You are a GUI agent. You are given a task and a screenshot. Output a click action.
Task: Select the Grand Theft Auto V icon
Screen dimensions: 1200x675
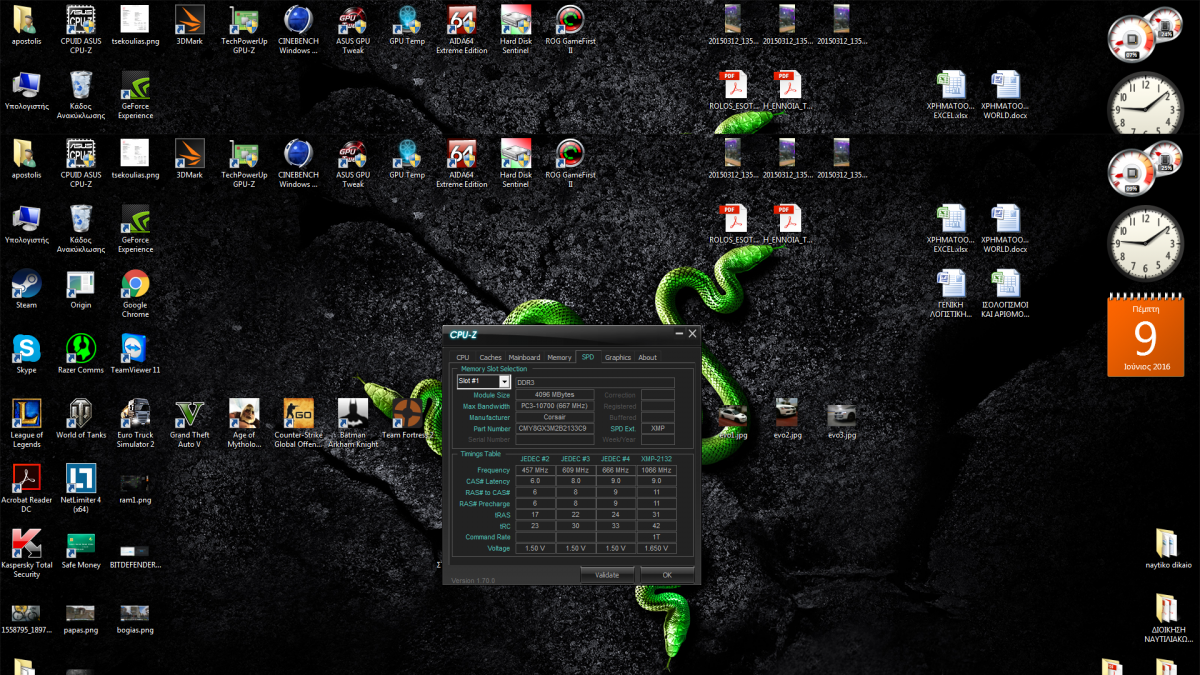click(x=190, y=423)
